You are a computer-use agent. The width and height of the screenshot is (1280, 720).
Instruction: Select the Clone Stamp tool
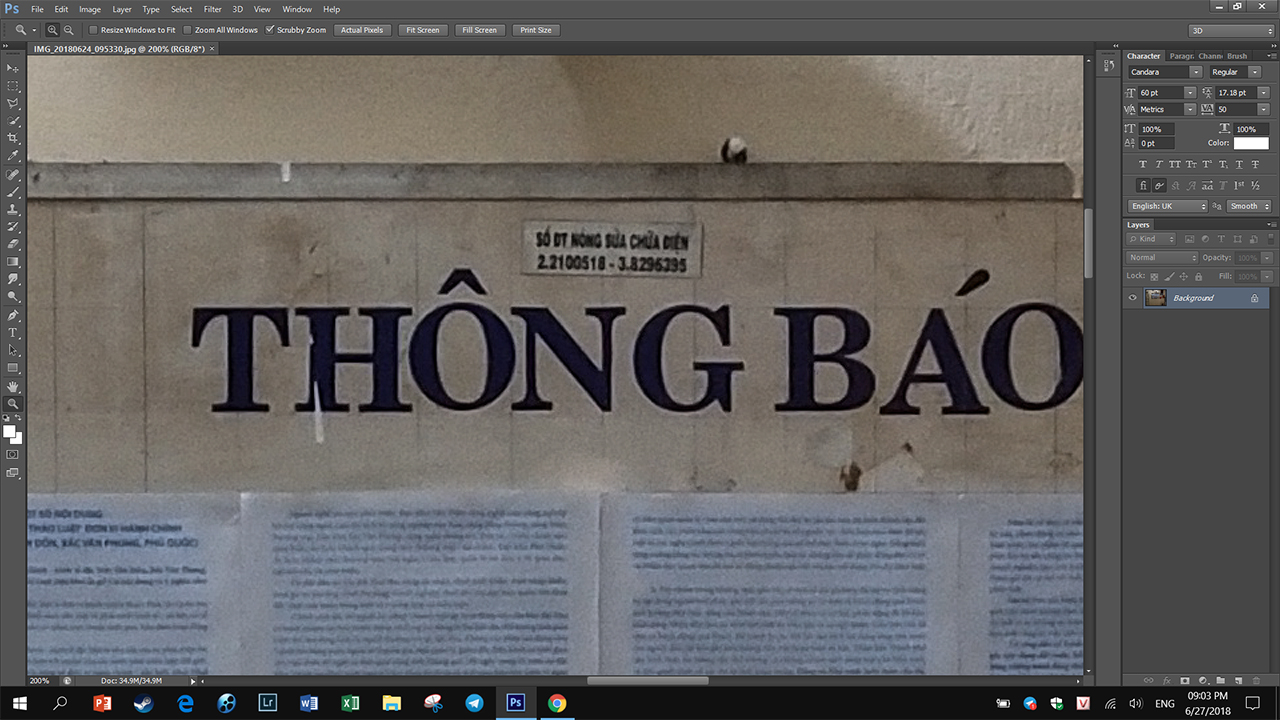click(x=13, y=209)
